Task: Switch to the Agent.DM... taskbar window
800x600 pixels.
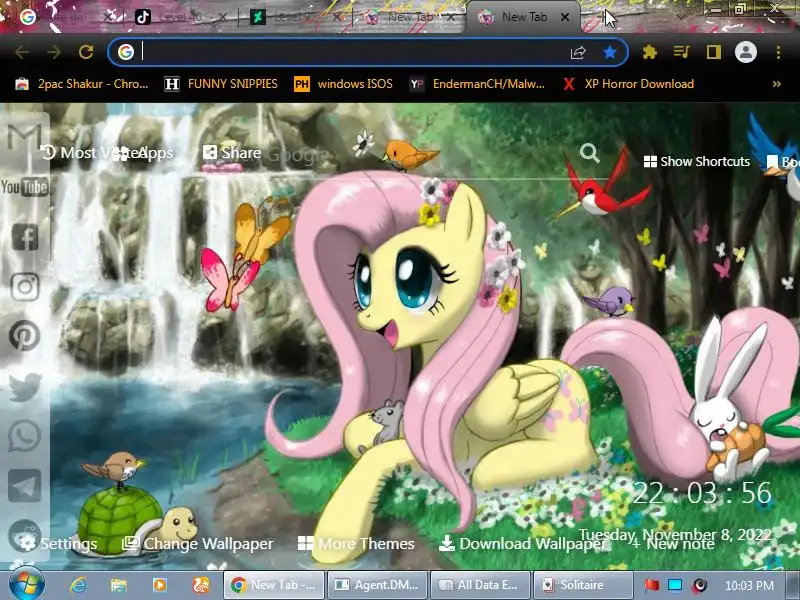Action: point(377,585)
